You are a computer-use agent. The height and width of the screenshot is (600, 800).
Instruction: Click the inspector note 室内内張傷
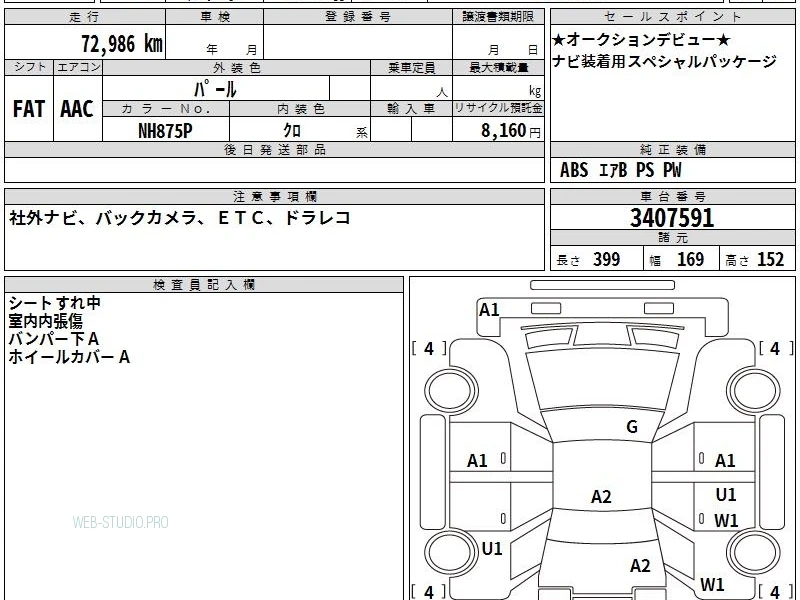(45, 321)
